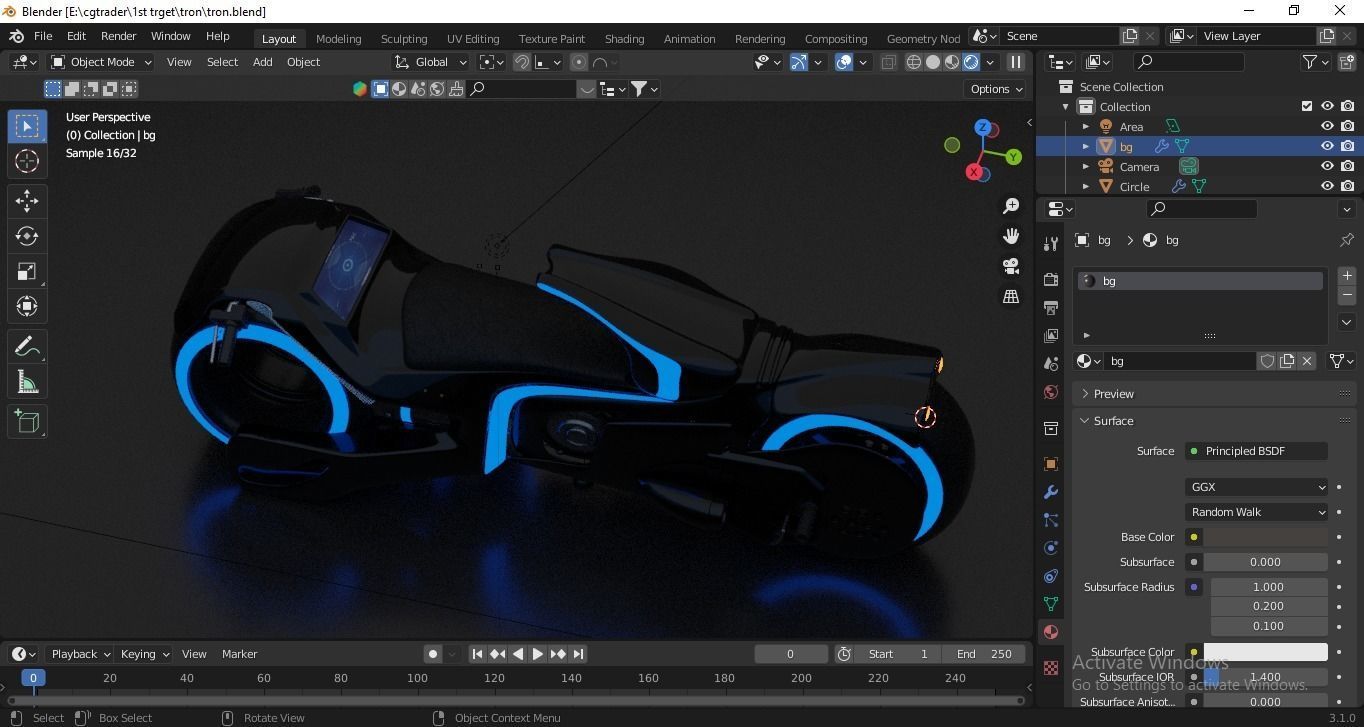
Task: Open the Object Mode dropdown
Action: click(x=101, y=62)
